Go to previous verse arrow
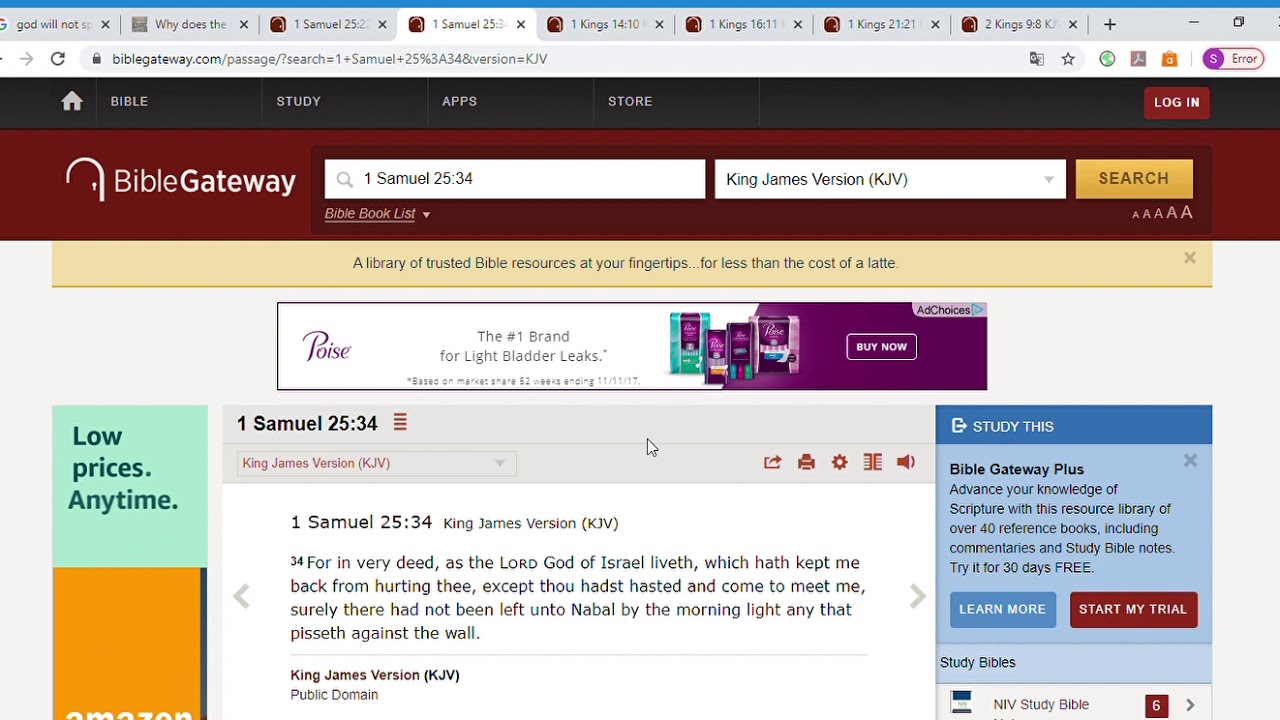The image size is (1280, 720). (241, 597)
